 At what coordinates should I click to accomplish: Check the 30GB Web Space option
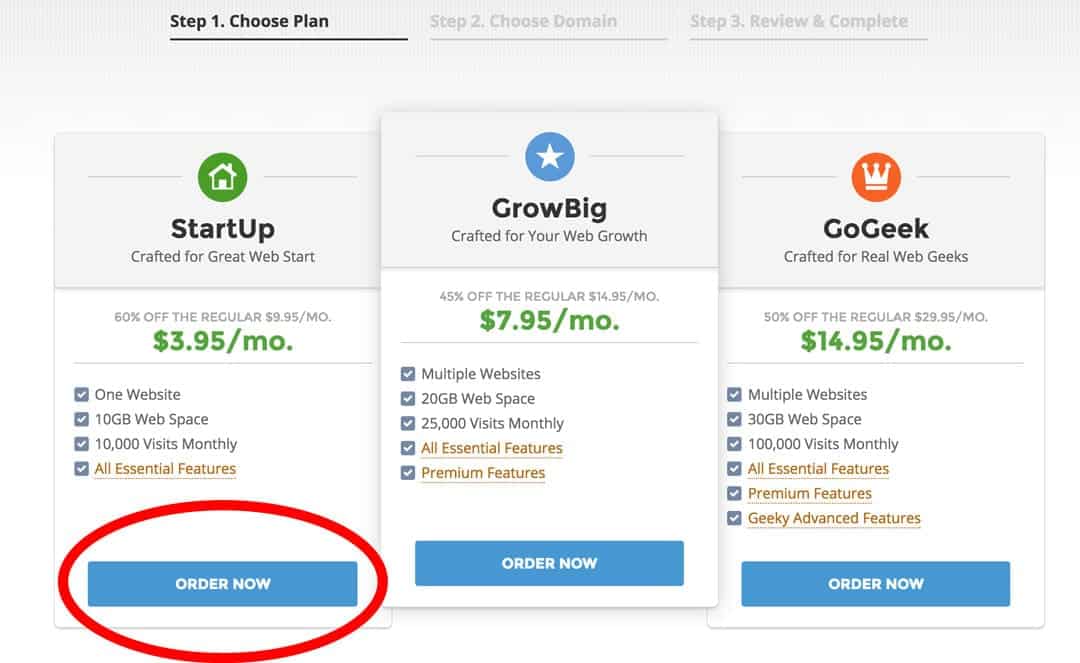tap(735, 419)
